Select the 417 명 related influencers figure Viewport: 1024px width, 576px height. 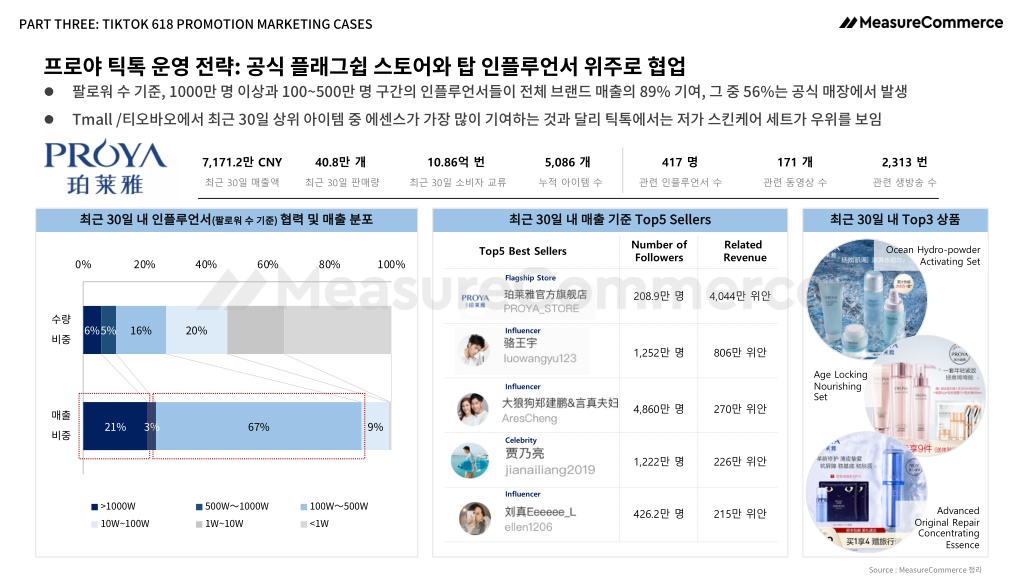pos(680,162)
